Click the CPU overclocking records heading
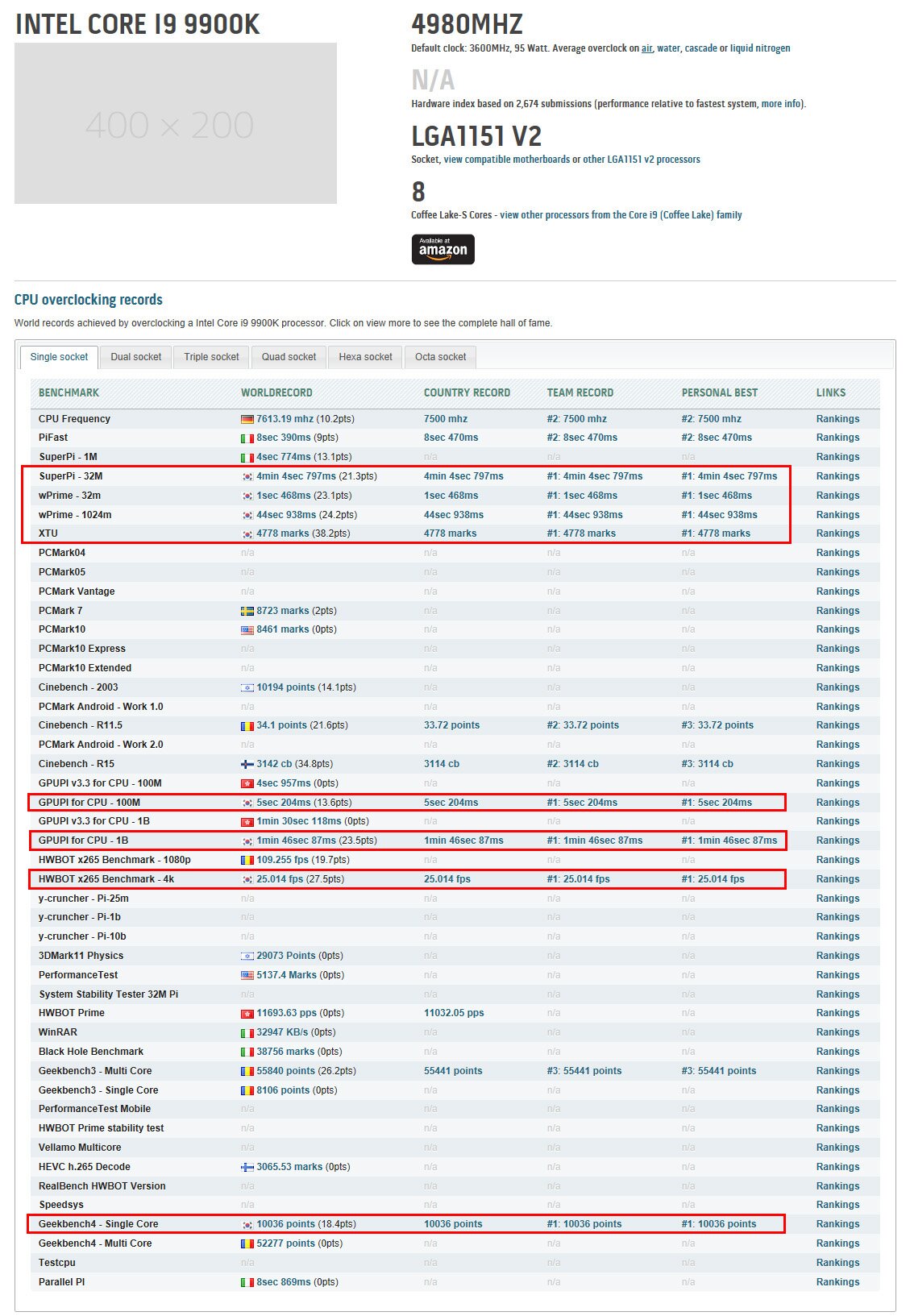This screenshot has height=1316, width=910. point(89,300)
